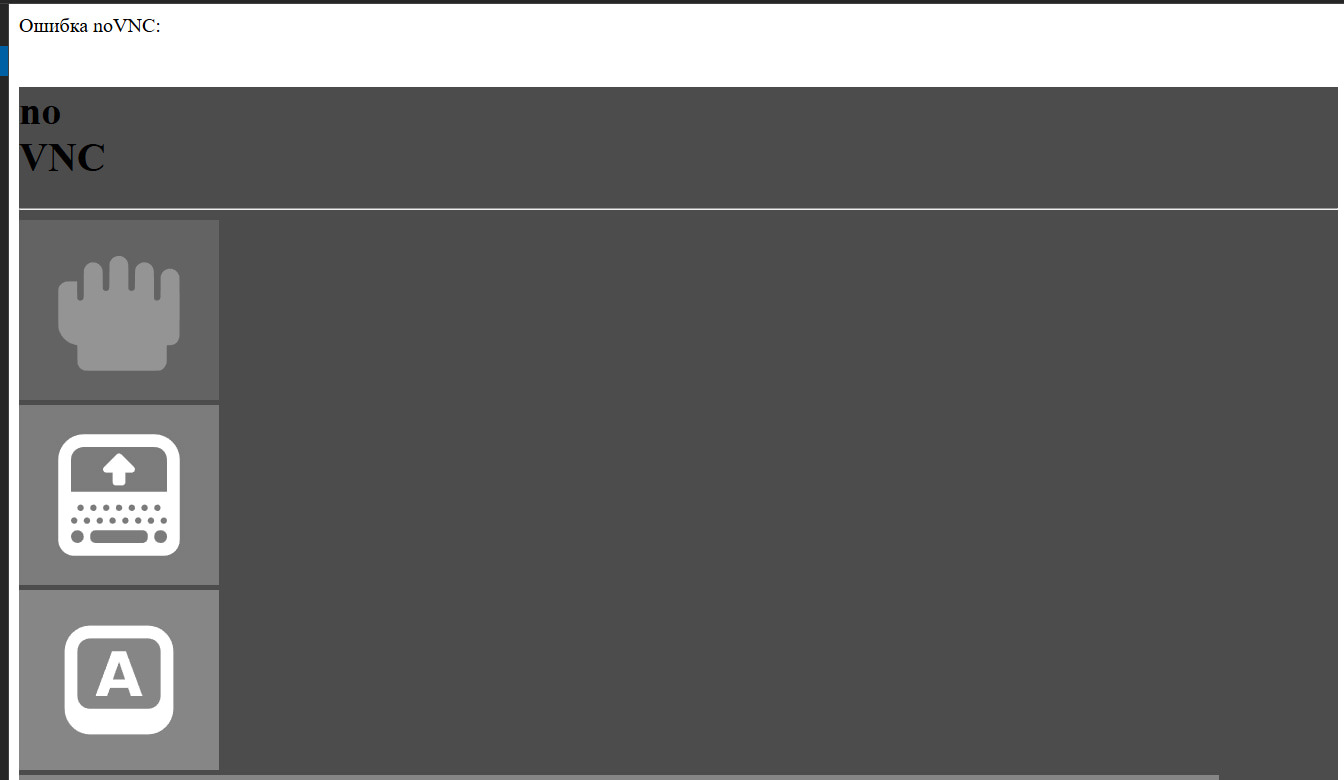
Task: Click the gray header area right of logo
Action: point(720,147)
